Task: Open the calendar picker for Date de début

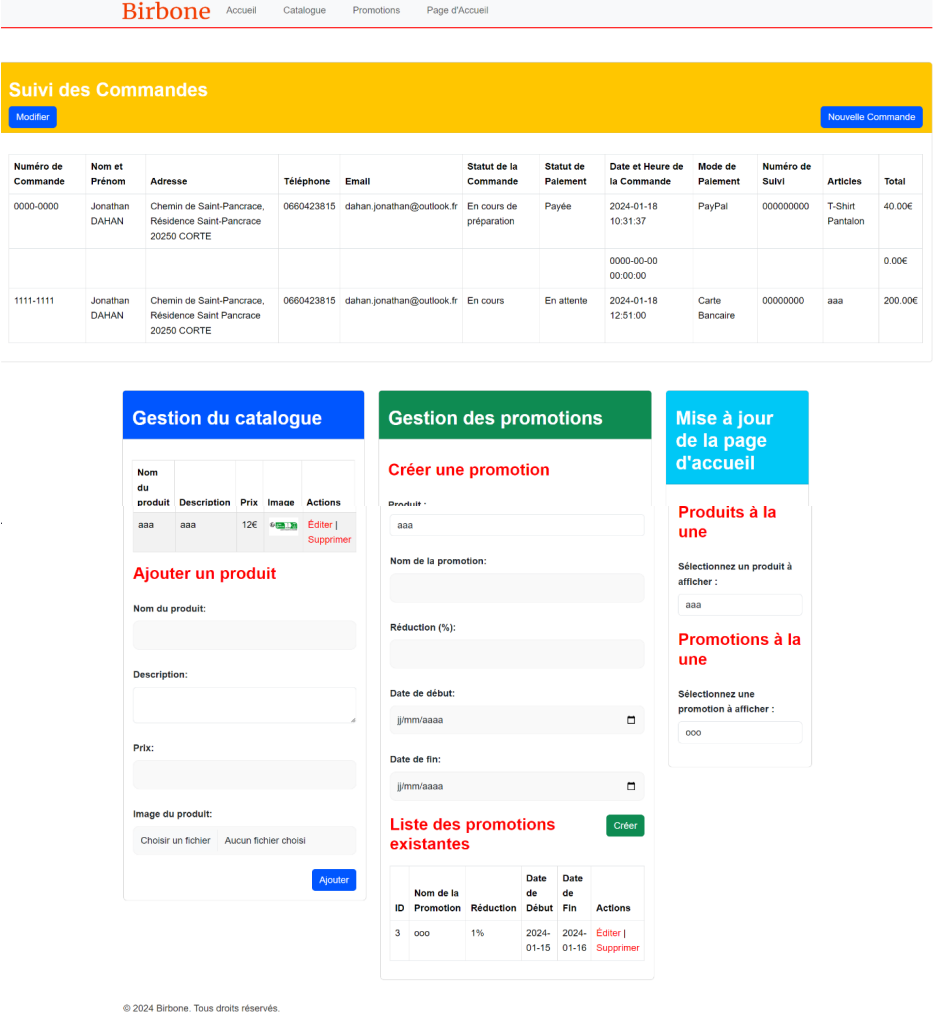Action: pos(630,720)
